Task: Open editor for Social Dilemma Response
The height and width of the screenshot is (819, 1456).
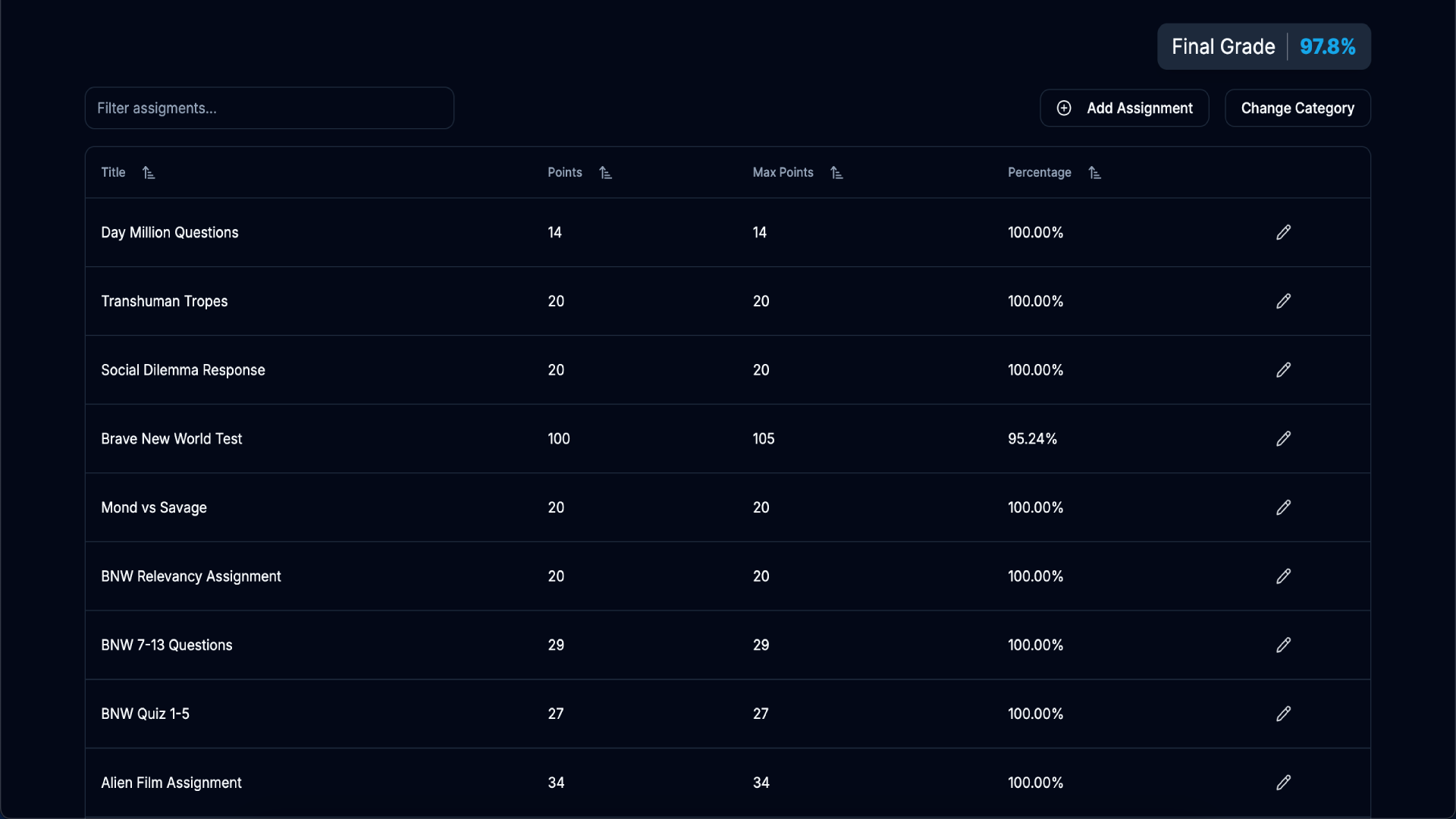Action: coord(1283,370)
